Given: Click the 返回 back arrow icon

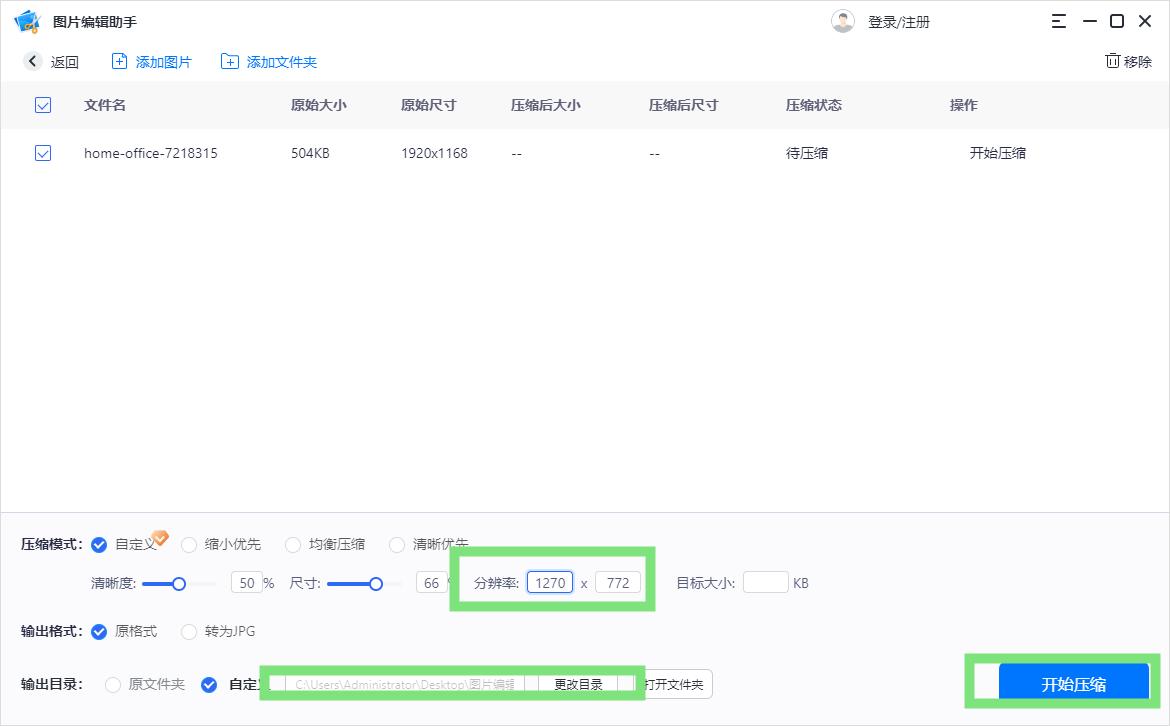Looking at the screenshot, I should (34, 62).
